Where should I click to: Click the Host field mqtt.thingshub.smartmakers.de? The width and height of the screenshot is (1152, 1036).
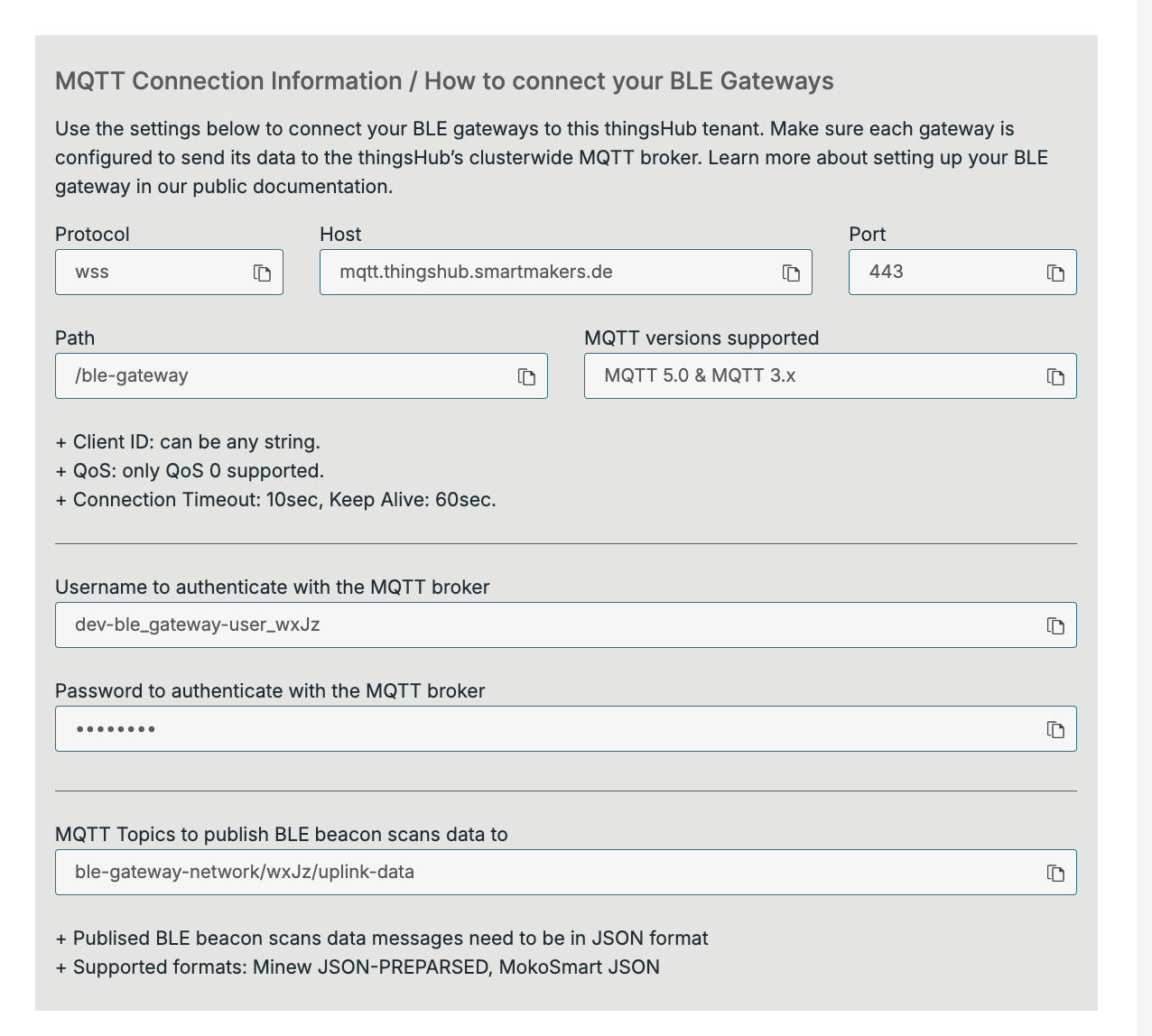click(542, 273)
